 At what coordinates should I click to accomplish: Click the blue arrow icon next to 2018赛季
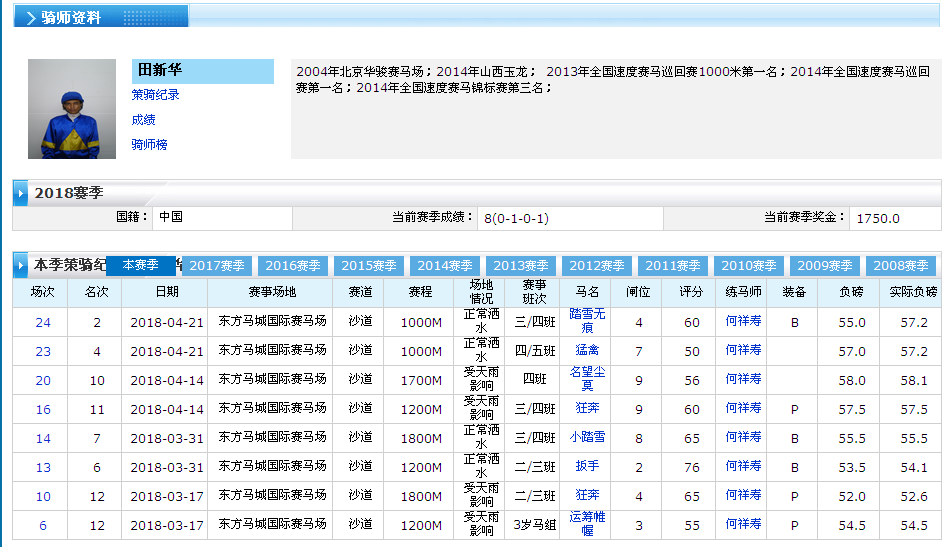[21, 192]
